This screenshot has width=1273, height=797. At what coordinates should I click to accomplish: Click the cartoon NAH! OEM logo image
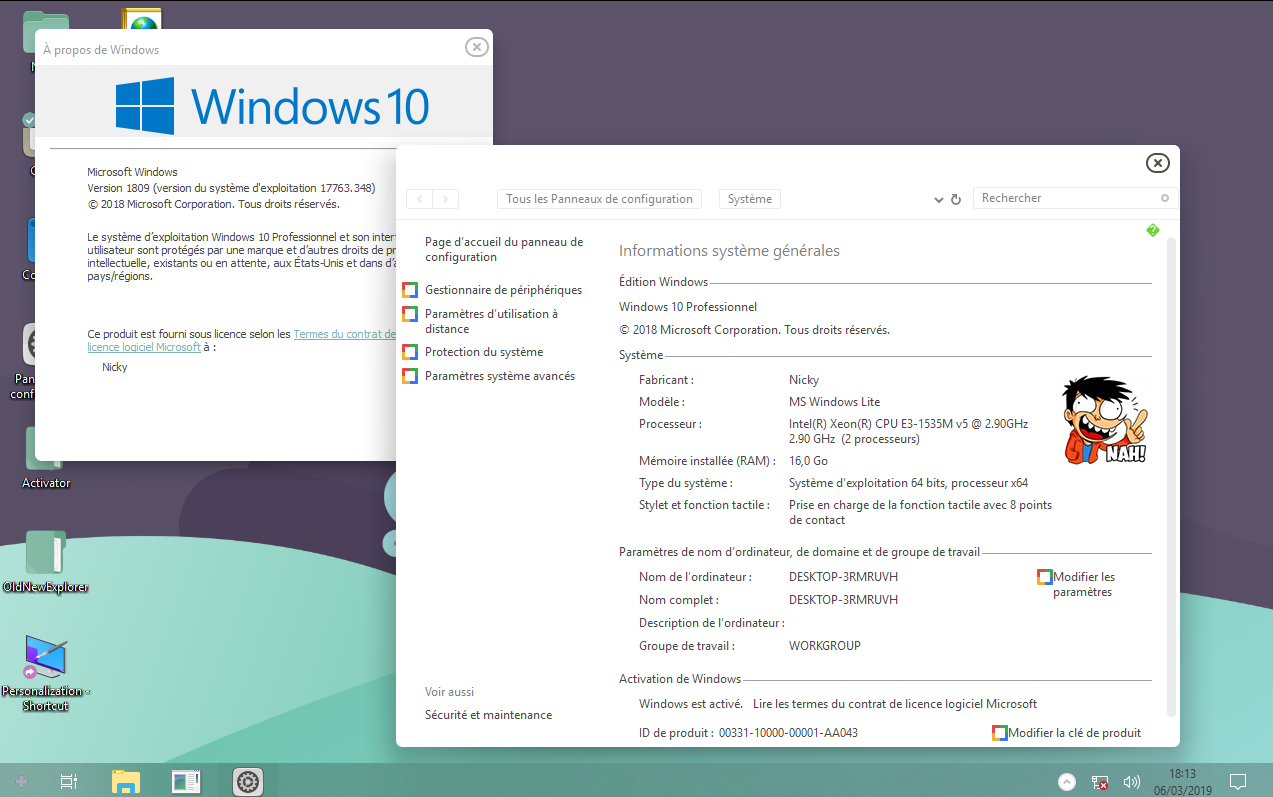click(x=1104, y=420)
